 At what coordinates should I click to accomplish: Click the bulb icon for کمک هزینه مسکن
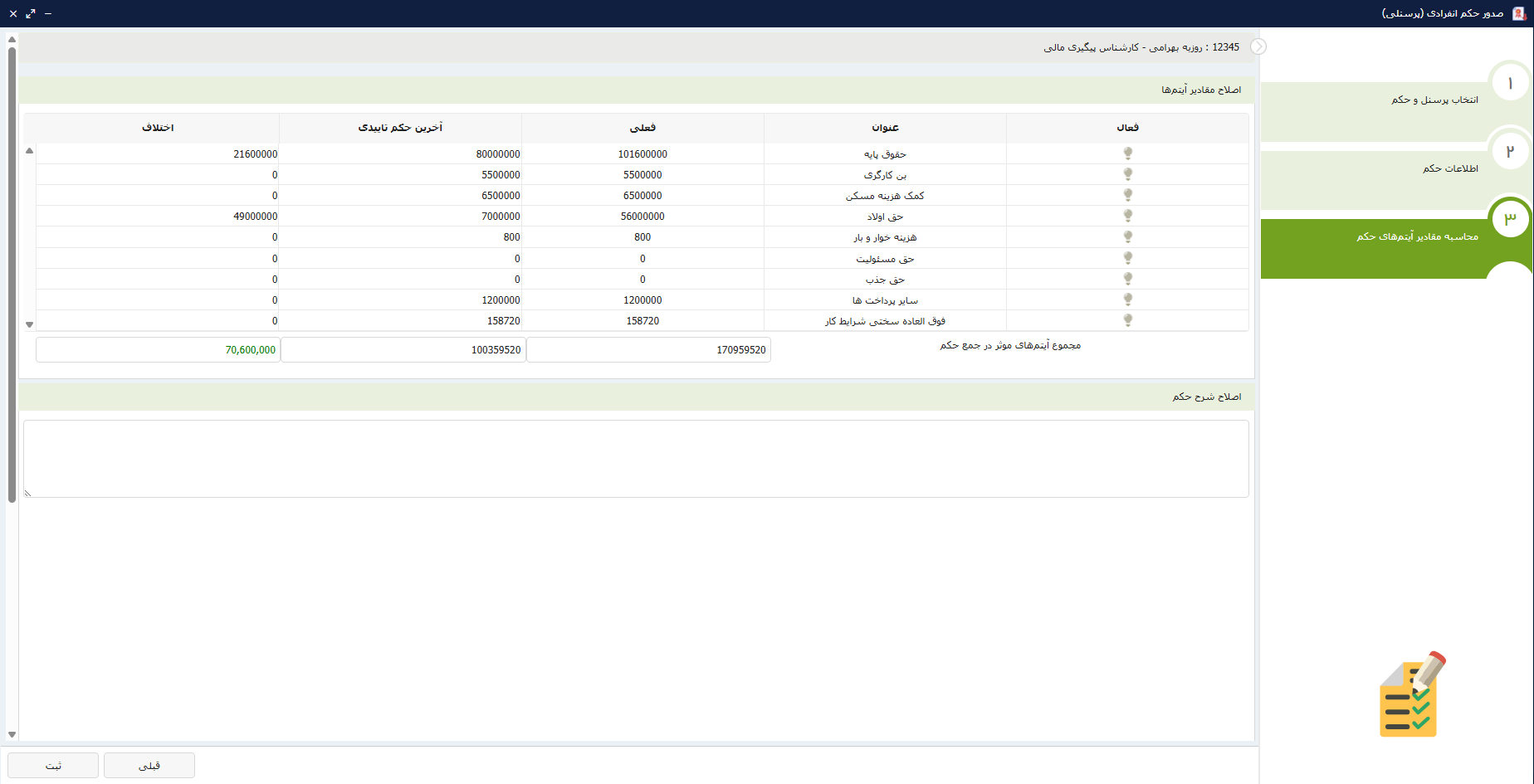(x=1127, y=195)
